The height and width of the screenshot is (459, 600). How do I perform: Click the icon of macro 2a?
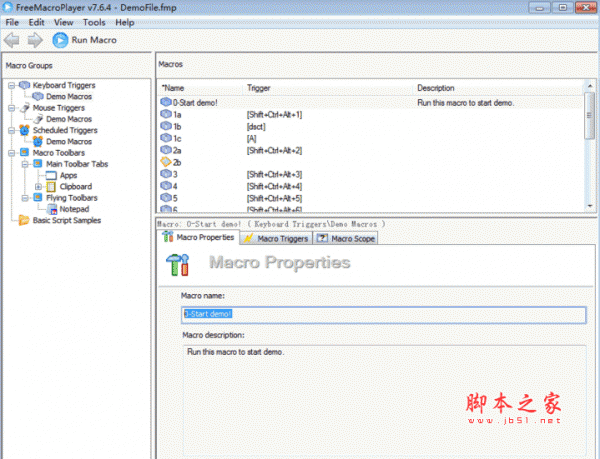[x=166, y=150]
